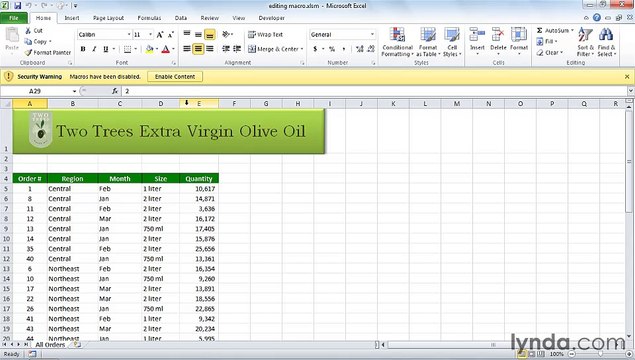Toggle Top Align
The width and height of the screenshot is (635, 360).
click(187, 34)
